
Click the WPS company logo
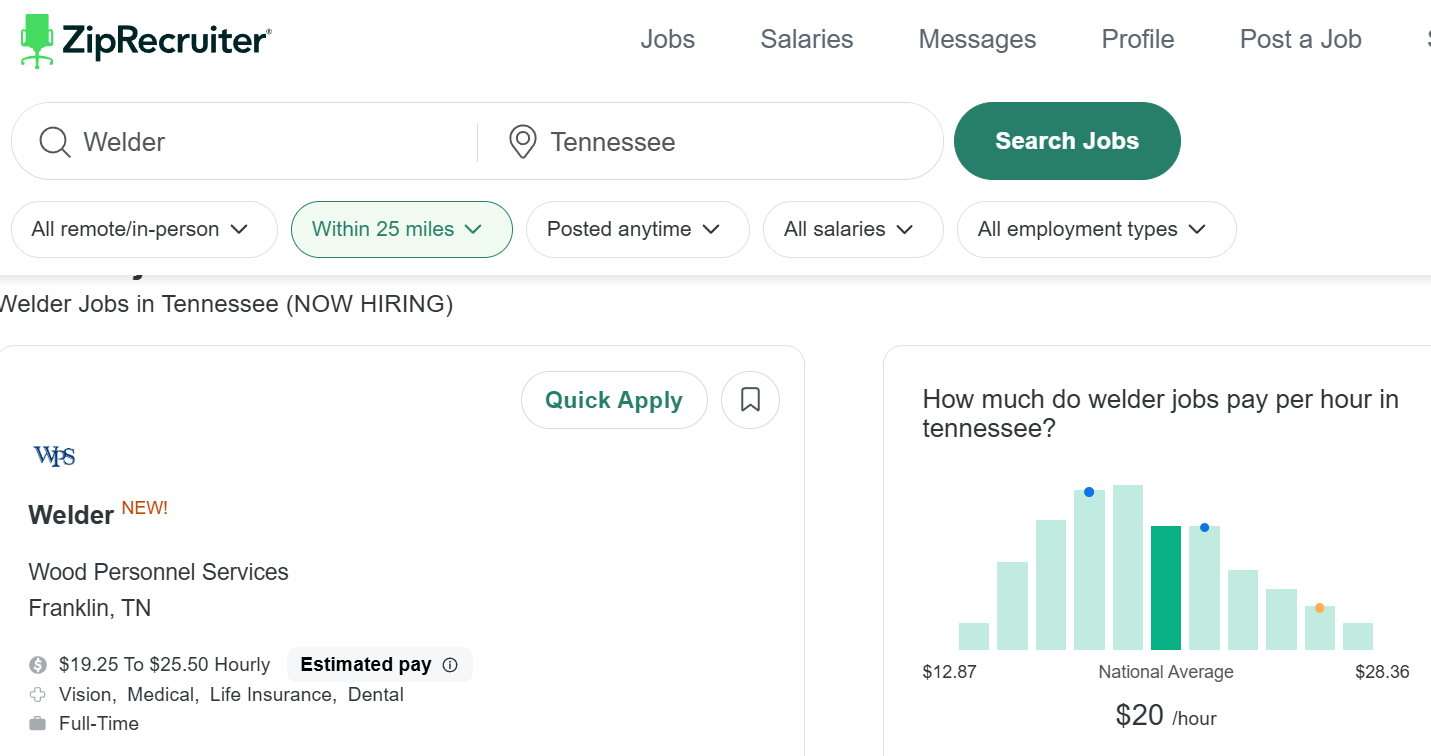(x=54, y=456)
